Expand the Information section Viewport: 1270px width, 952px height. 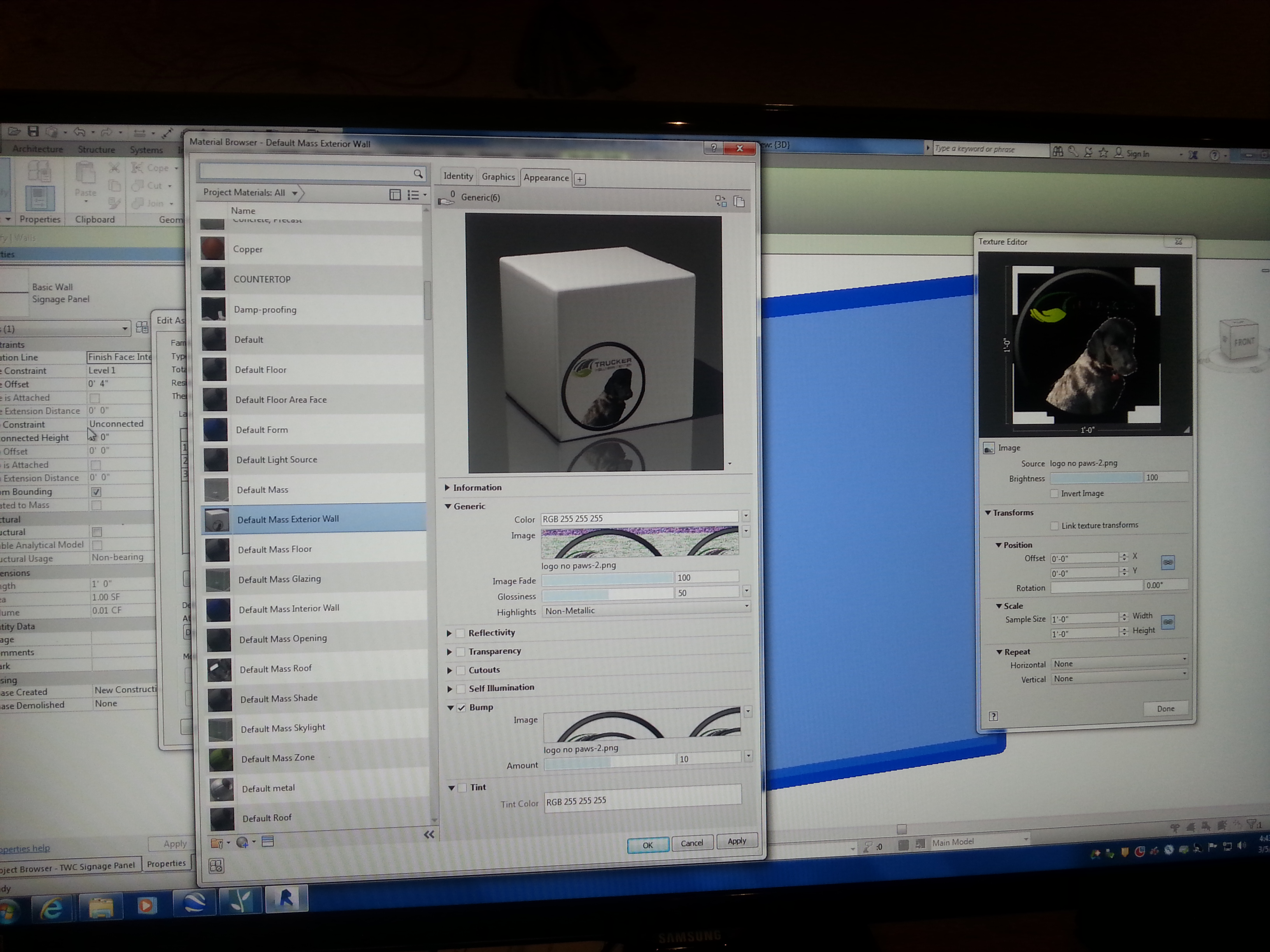447,487
